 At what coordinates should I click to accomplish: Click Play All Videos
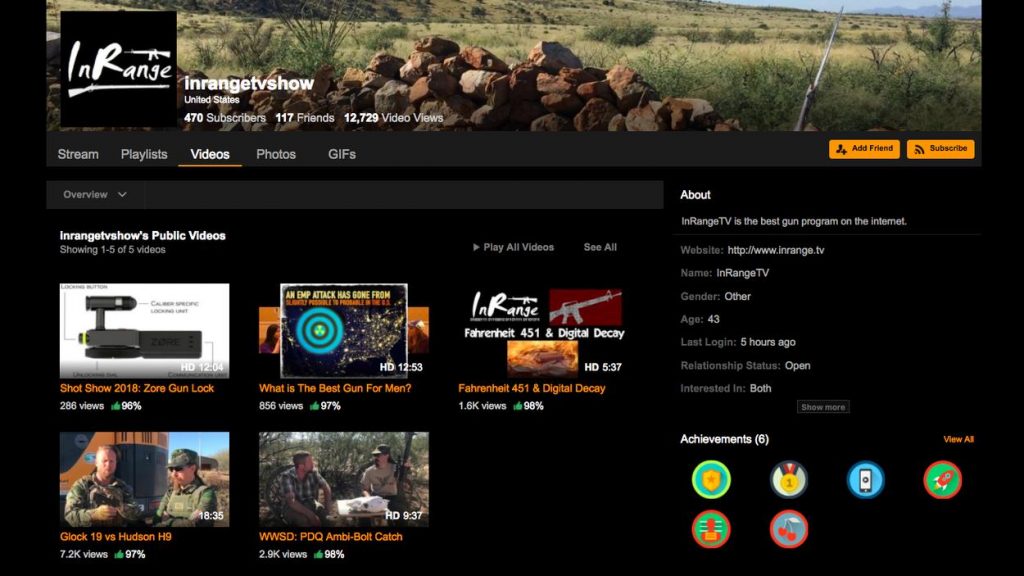pos(513,247)
